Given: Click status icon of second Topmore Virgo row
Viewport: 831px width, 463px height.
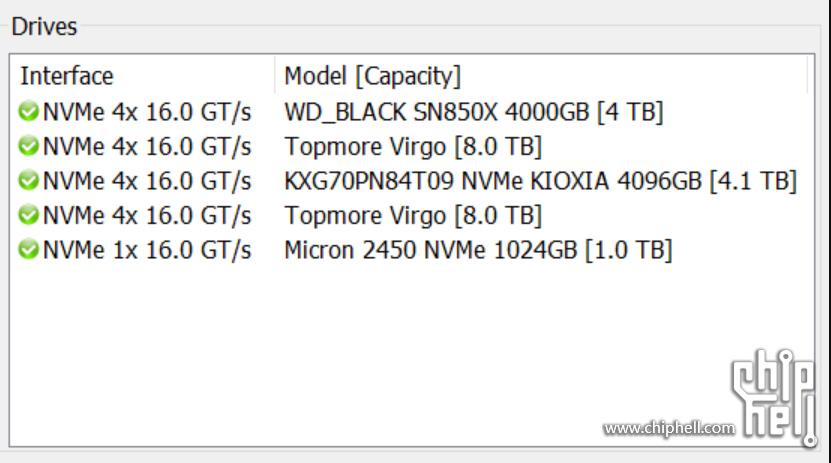Looking at the screenshot, I should [x=29, y=215].
